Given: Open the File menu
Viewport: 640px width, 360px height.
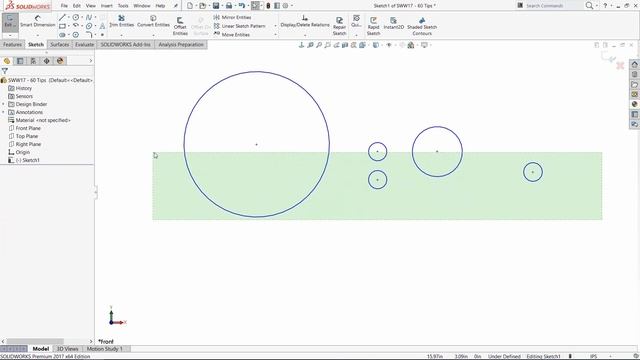Looking at the screenshot, I should [64, 6].
